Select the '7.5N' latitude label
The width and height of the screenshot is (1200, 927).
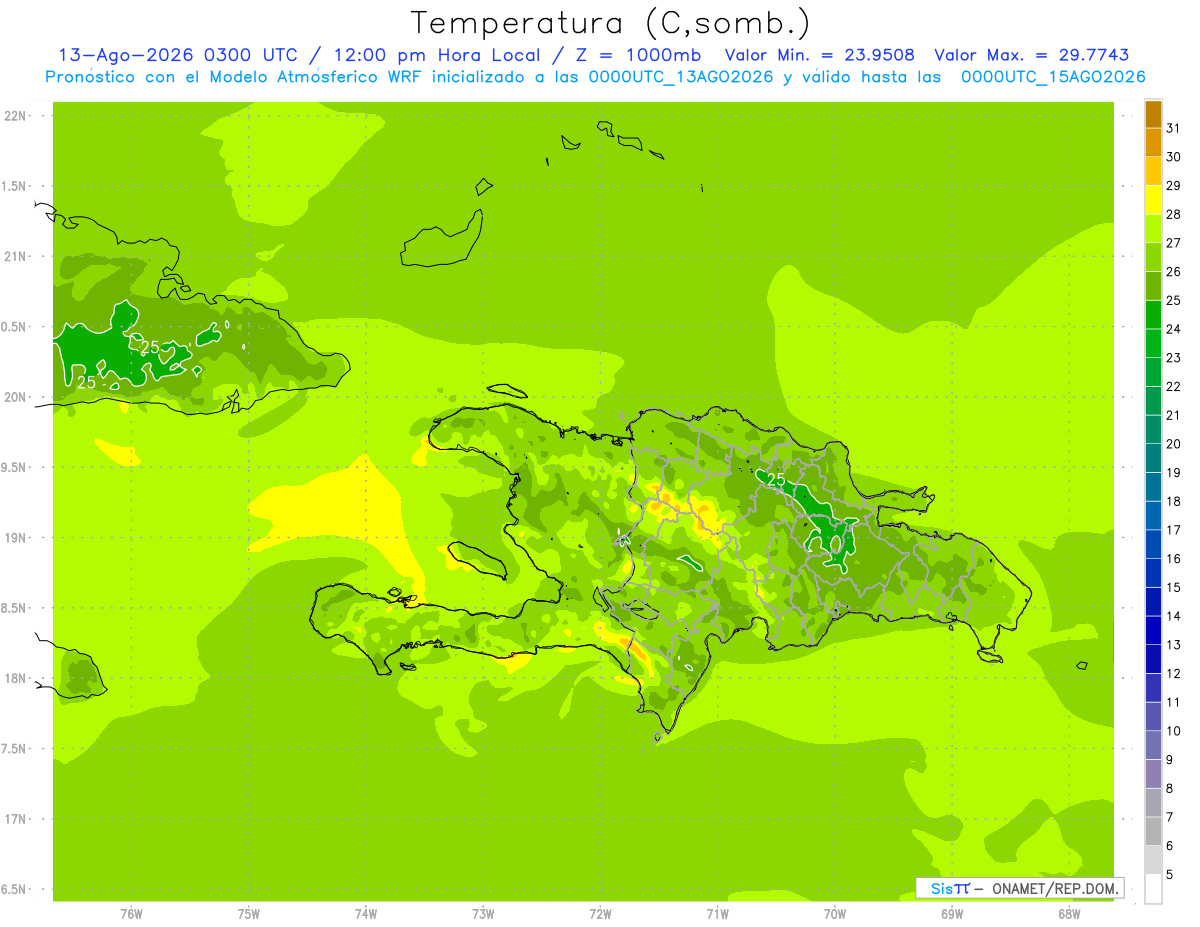(14, 749)
